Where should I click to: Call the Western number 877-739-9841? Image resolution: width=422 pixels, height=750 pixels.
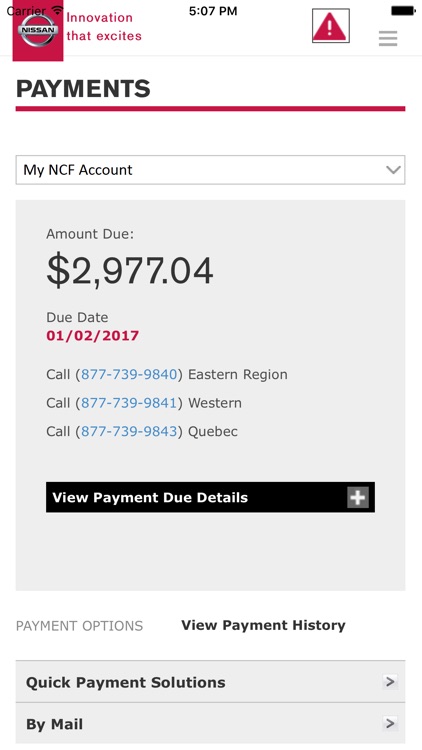click(x=129, y=403)
